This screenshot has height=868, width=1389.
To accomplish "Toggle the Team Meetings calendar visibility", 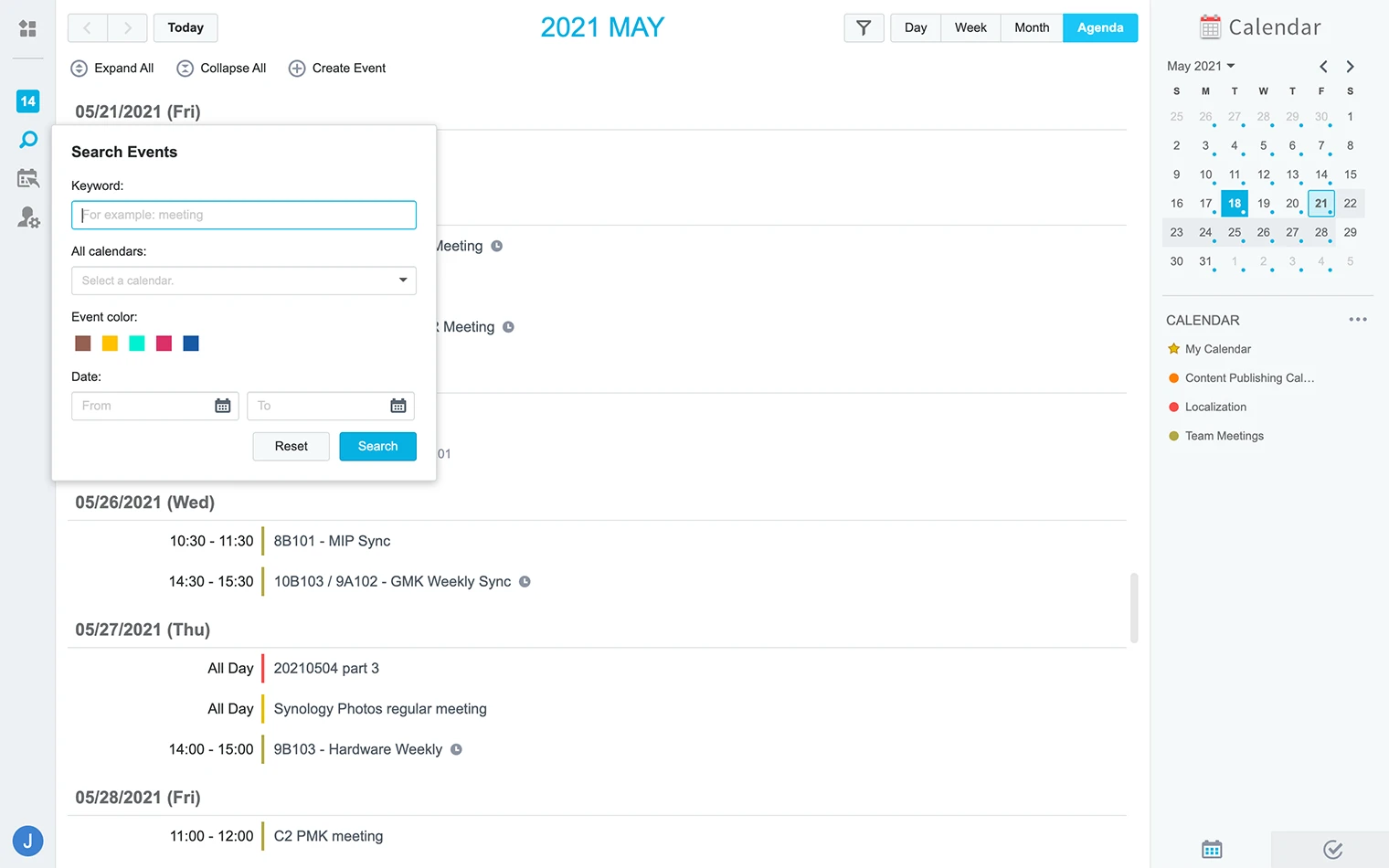I will point(1174,437).
